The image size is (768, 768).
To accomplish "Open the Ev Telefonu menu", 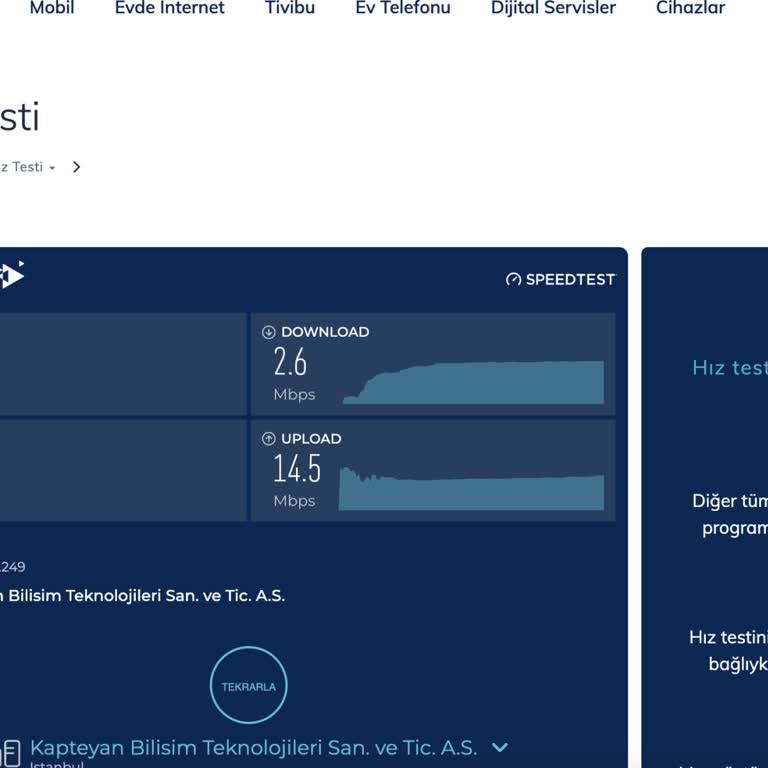I will click(x=403, y=8).
